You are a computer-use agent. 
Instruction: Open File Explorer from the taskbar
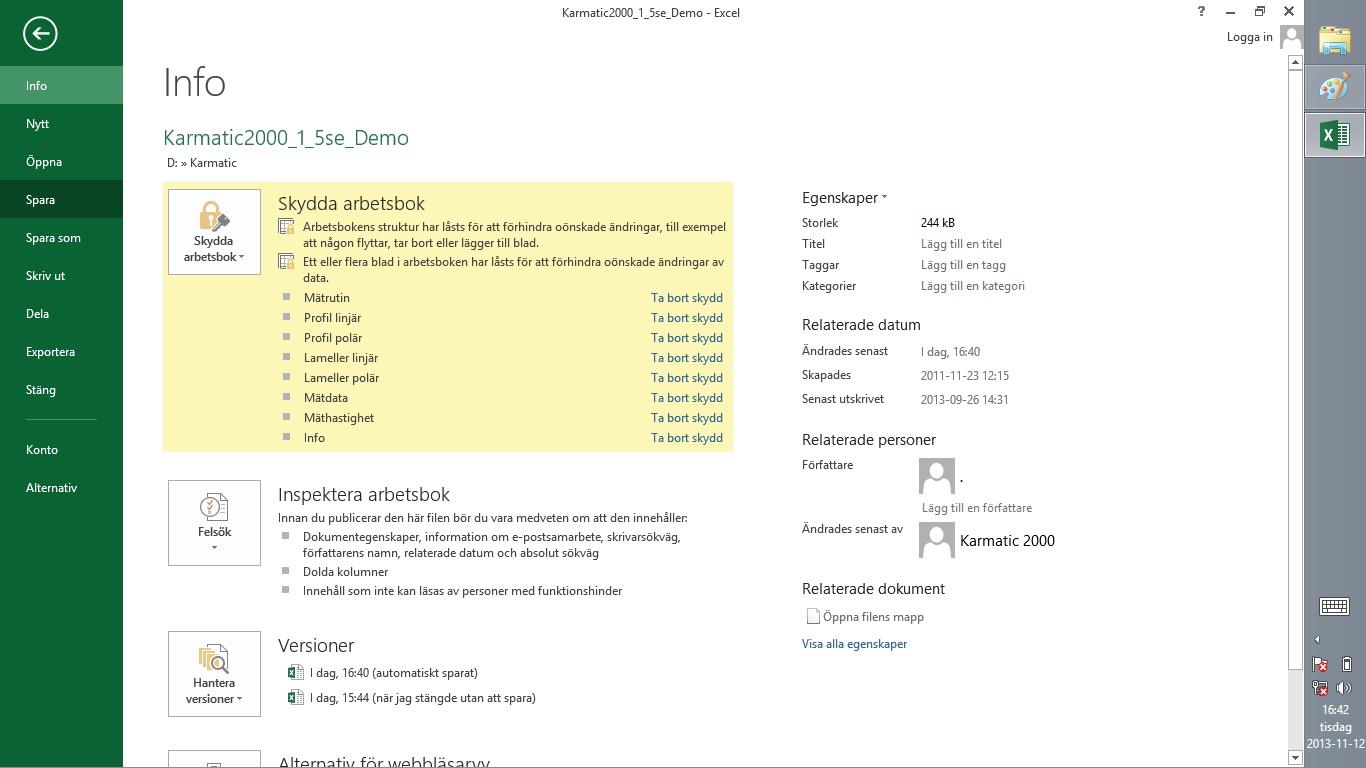(x=1335, y=41)
